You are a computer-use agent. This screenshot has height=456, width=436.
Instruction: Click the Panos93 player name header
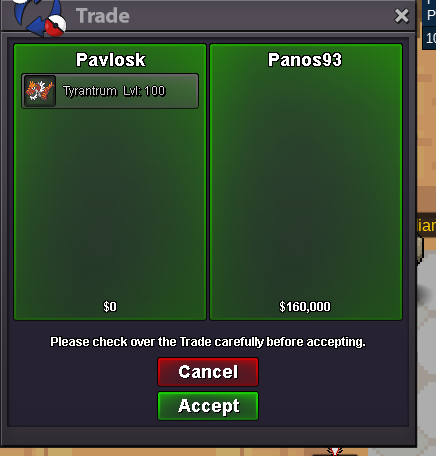click(x=305, y=60)
